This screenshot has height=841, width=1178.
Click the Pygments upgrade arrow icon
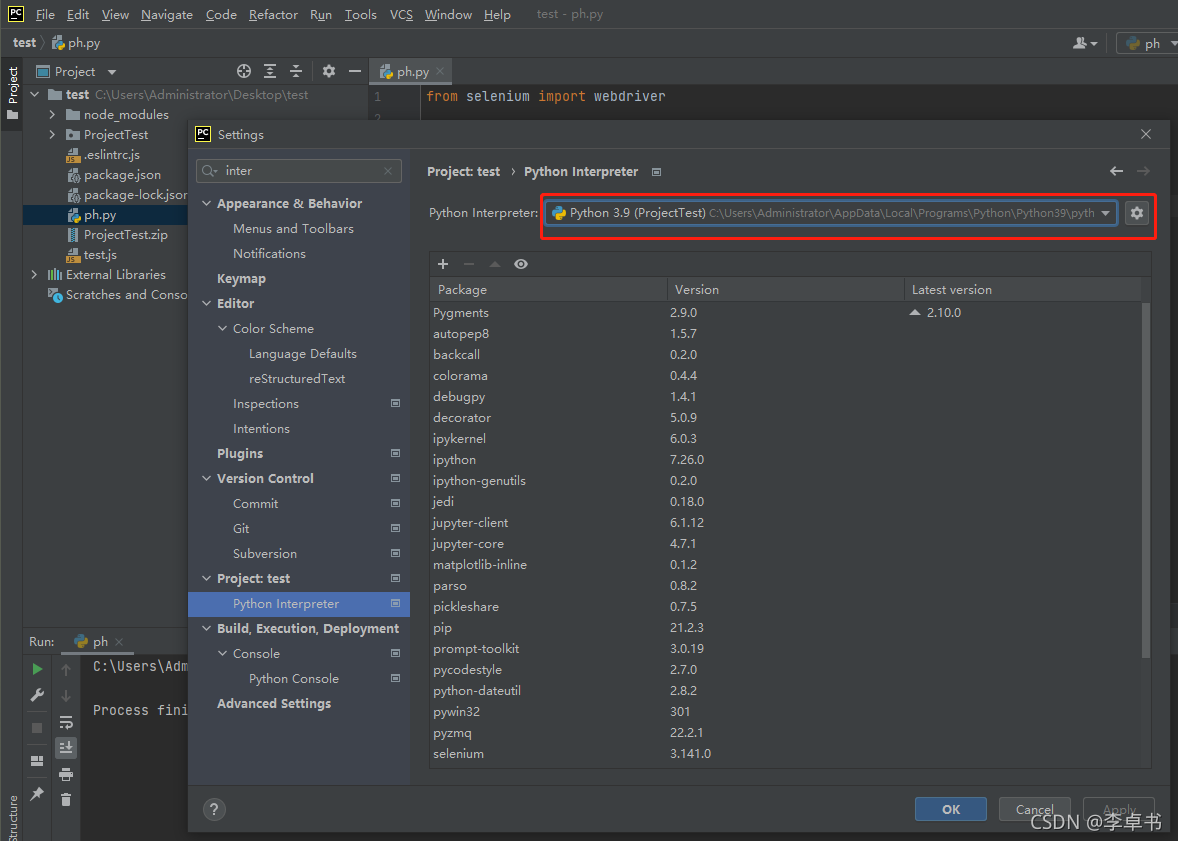pos(914,312)
